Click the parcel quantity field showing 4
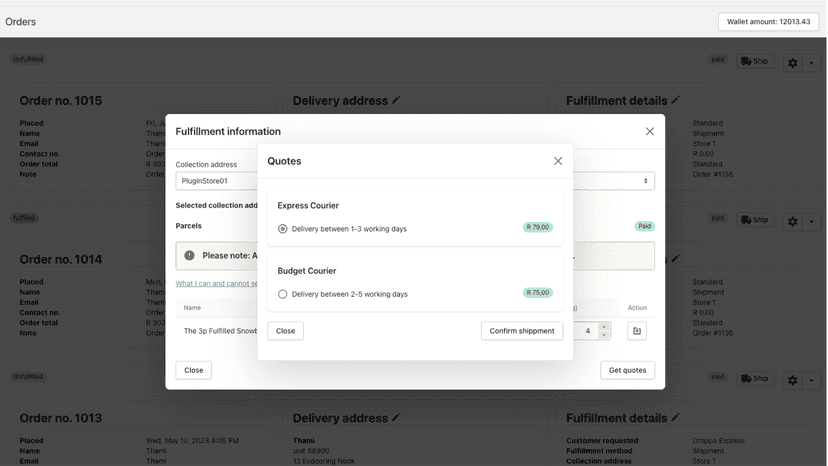Screen dimensions: 828x466 coord(587,331)
